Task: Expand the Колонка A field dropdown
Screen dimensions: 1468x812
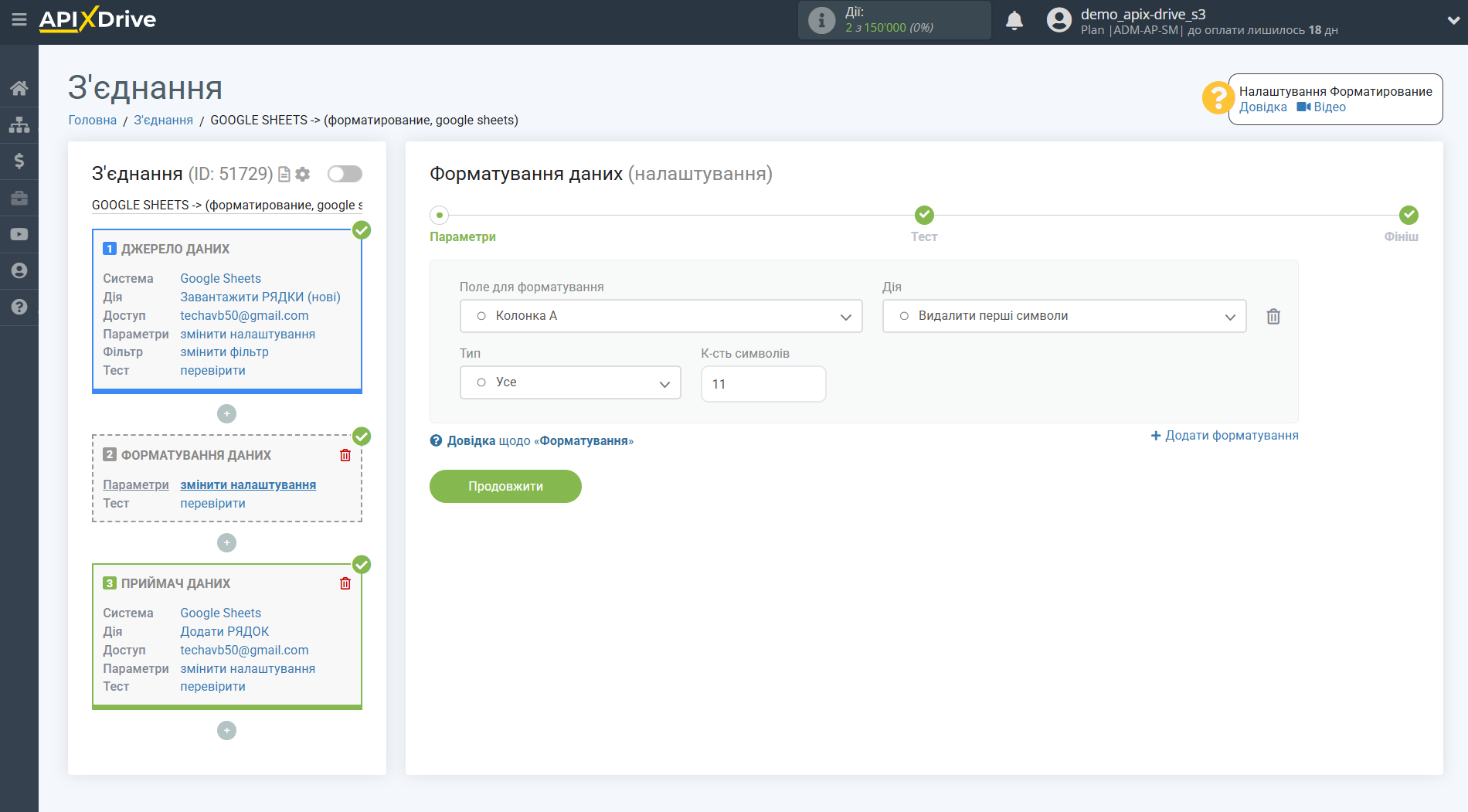Action: tap(661, 316)
